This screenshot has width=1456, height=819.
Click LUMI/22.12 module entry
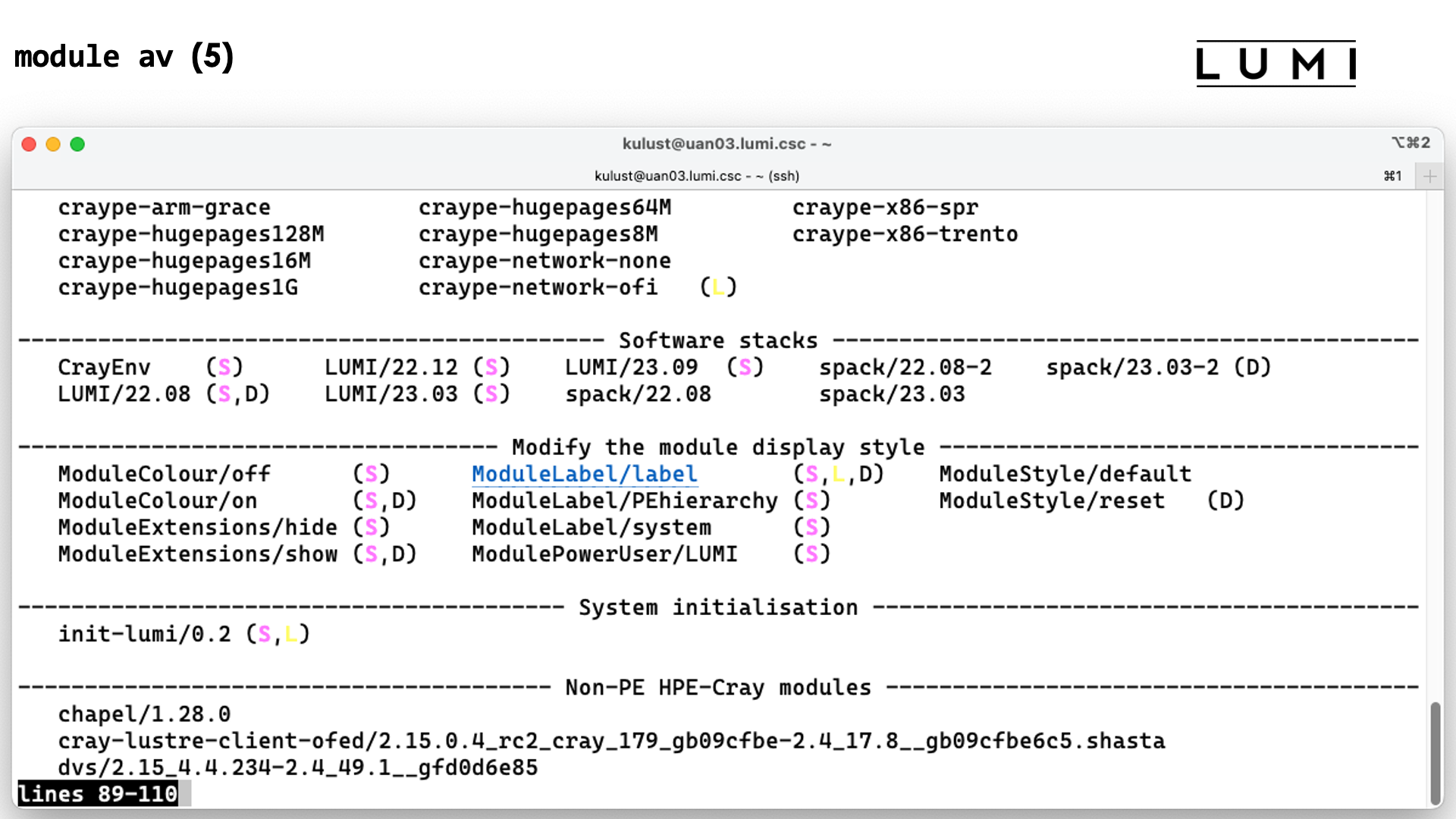pos(391,367)
